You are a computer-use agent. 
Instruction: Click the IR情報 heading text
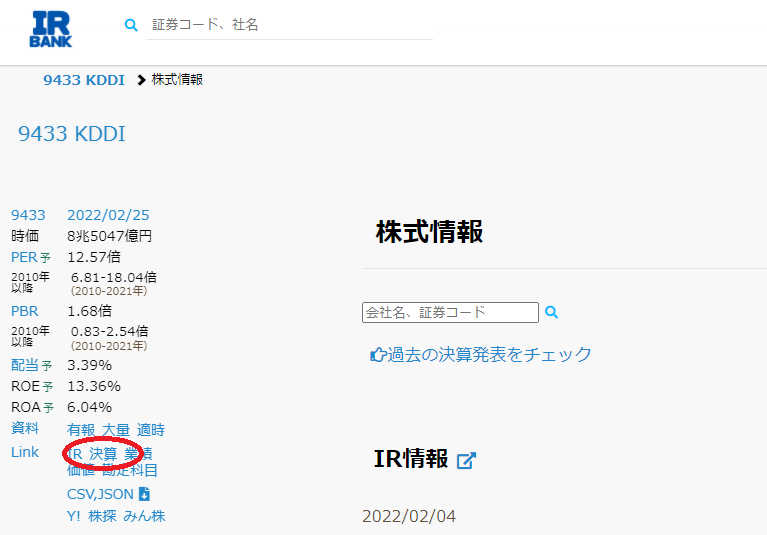pos(411,459)
